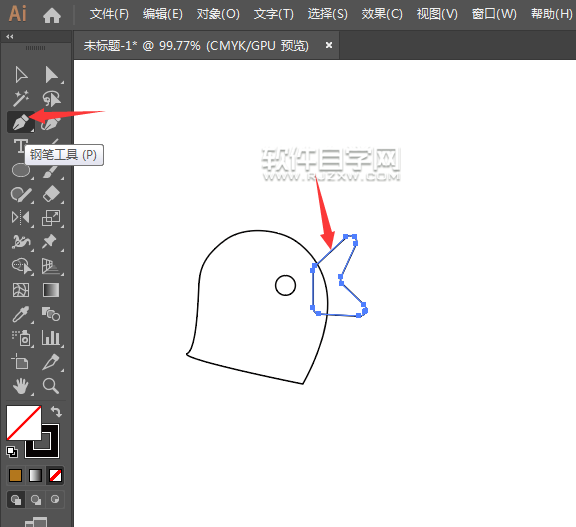The height and width of the screenshot is (527, 576).
Task: Activate the Pen tool
Action: pyautogui.click(x=21, y=122)
